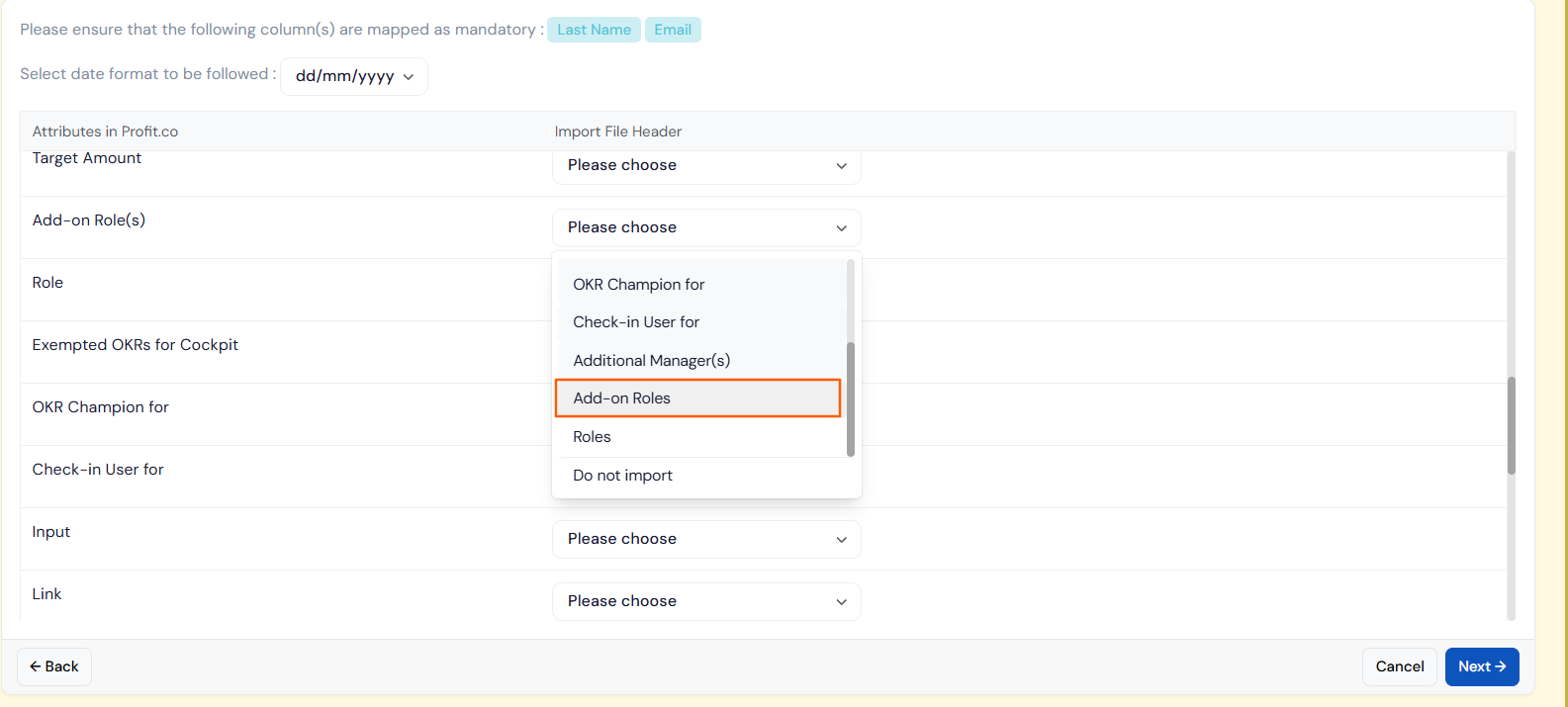Screen dimensions: 1568x707
Task: Cancel the import mapping
Action: pyautogui.click(x=1400, y=666)
